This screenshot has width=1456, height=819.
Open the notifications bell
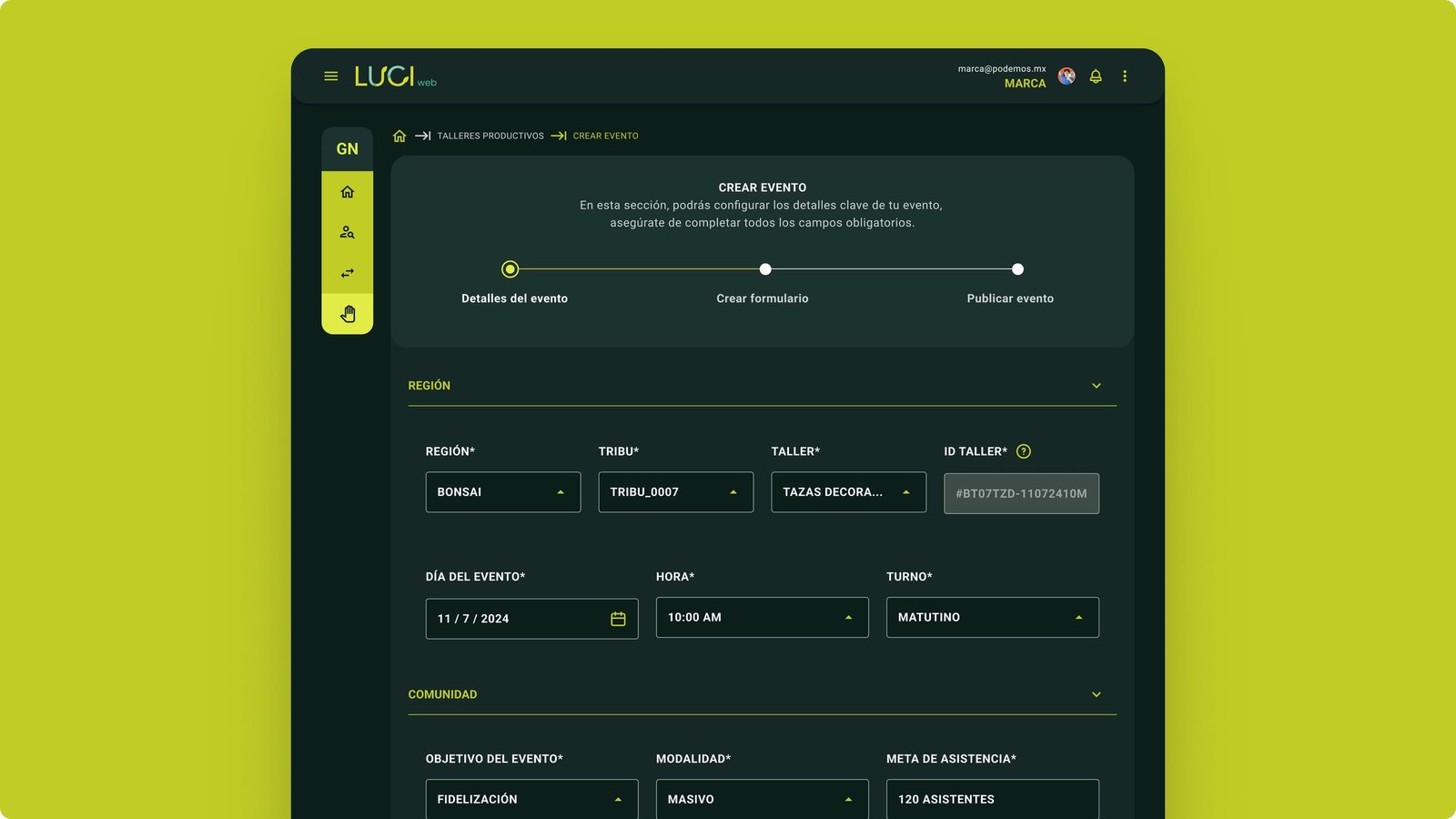click(1096, 76)
